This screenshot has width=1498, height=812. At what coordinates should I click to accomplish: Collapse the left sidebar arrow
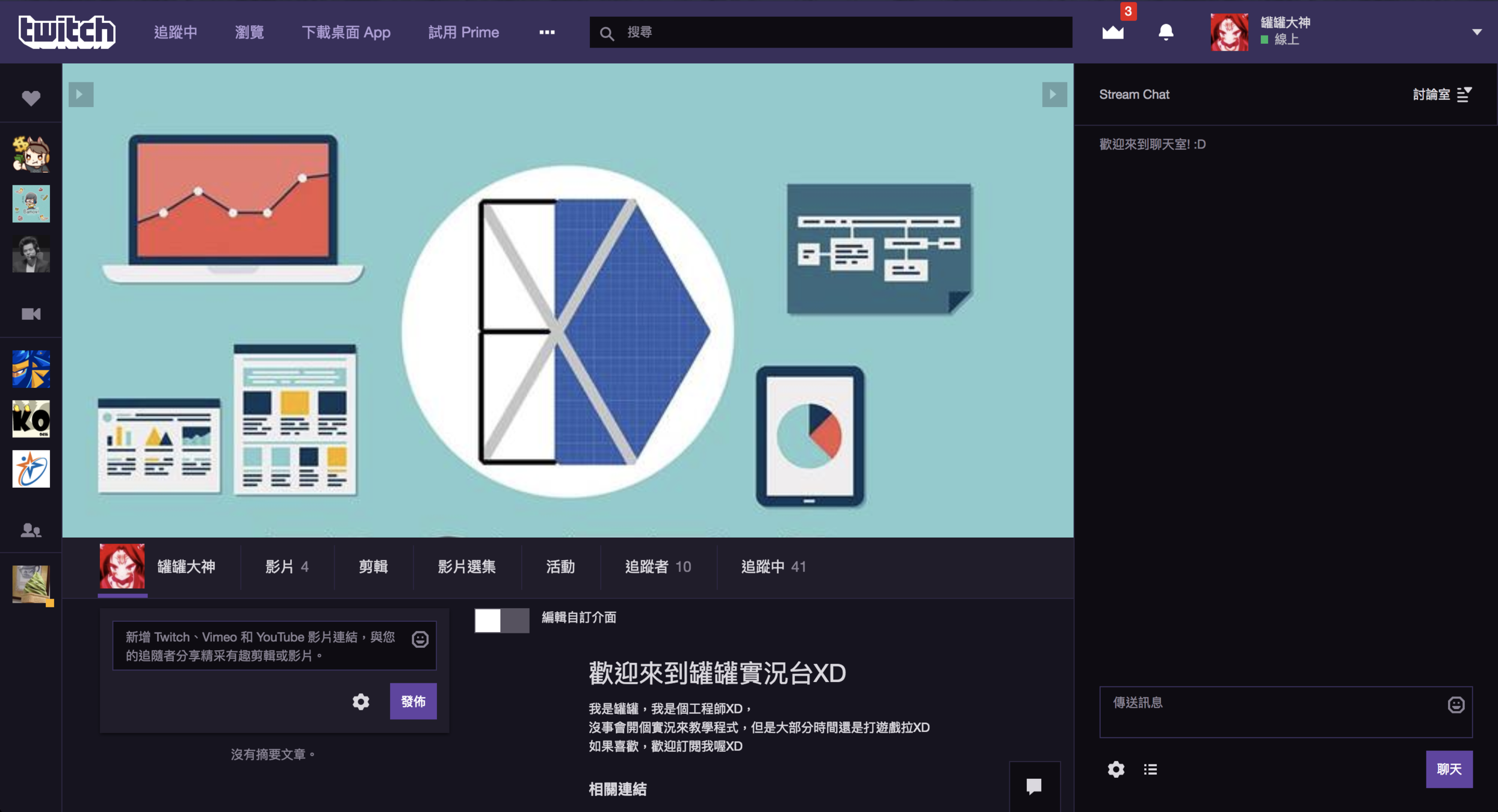(x=81, y=94)
